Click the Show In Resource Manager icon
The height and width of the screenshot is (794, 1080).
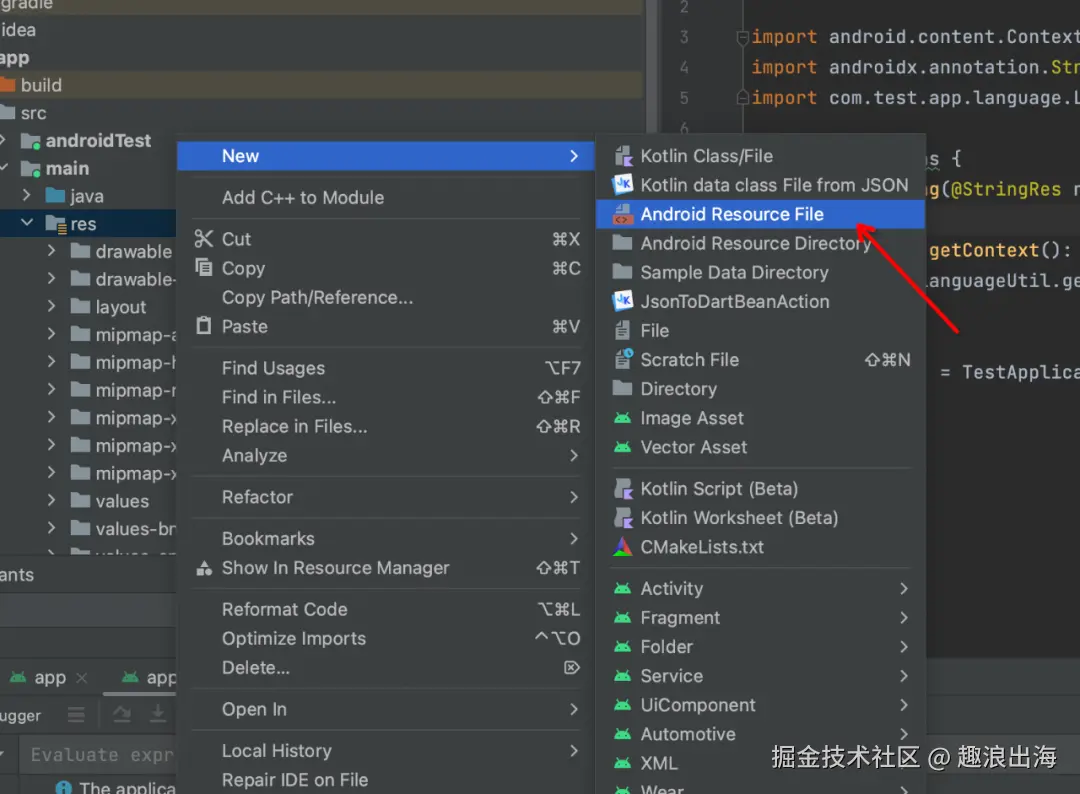(204, 568)
